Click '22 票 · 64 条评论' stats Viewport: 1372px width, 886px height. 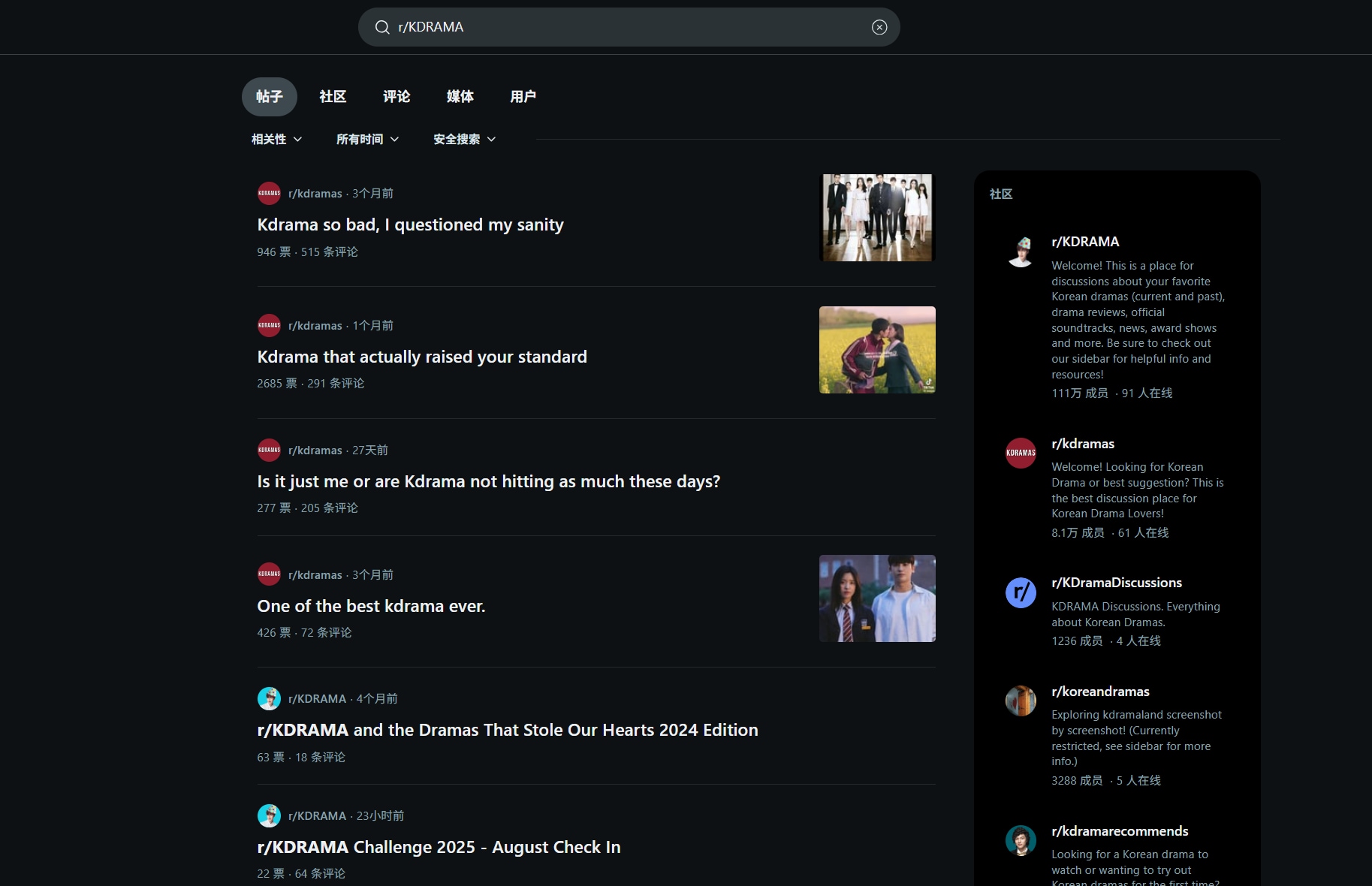pyautogui.click(x=301, y=874)
